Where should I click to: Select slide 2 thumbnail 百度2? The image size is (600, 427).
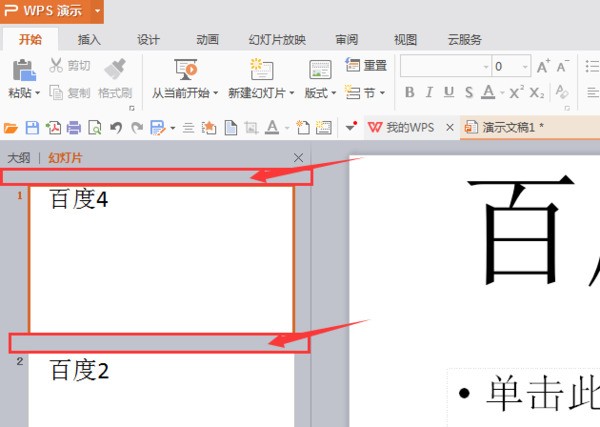(161, 390)
